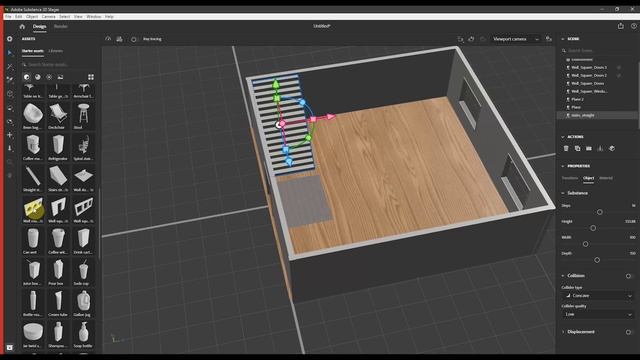640x360 pixels.
Task: Delete selected object with trash icon
Action: 566,149
